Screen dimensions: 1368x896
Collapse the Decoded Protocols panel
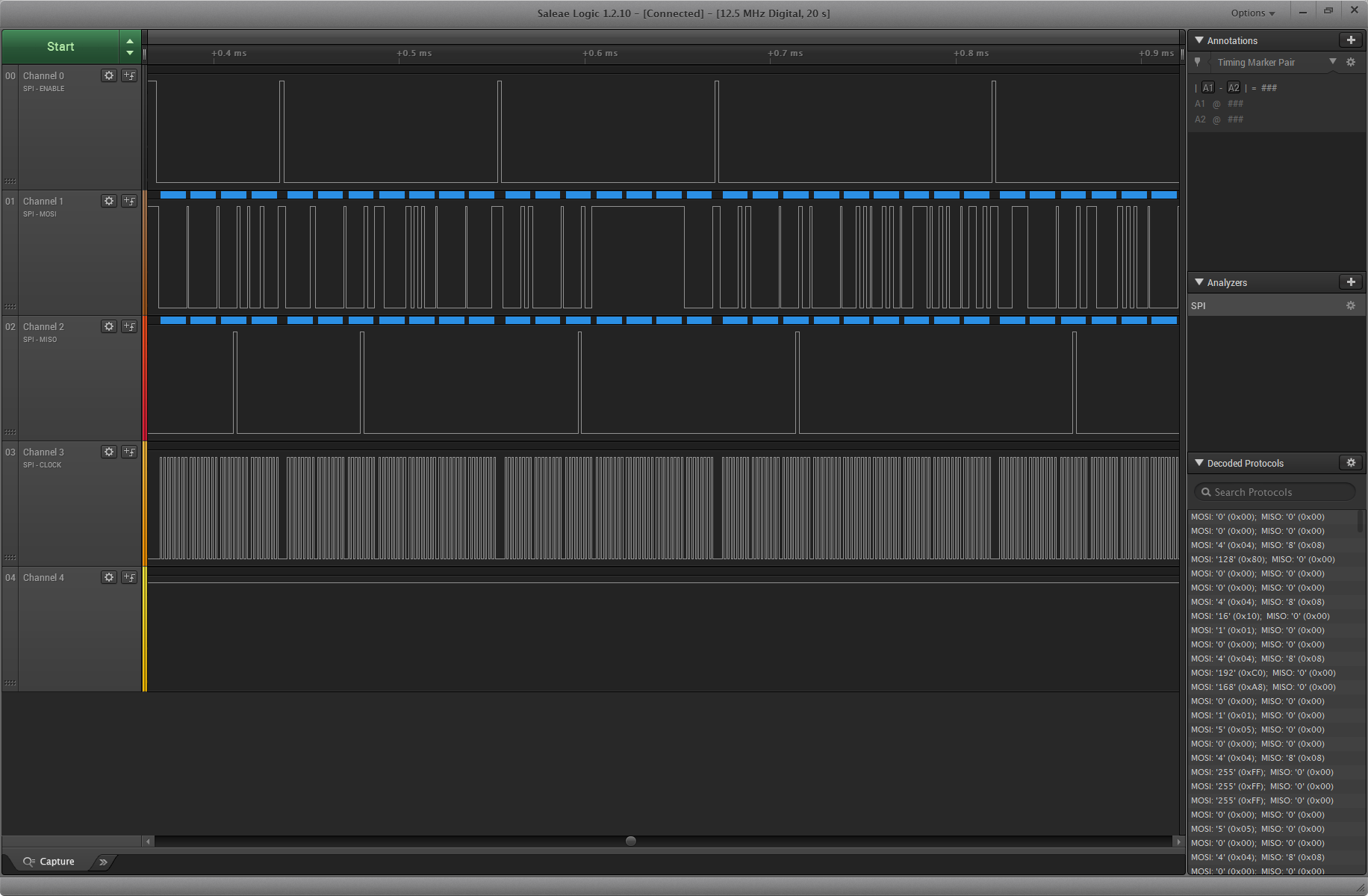click(x=1199, y=463)
